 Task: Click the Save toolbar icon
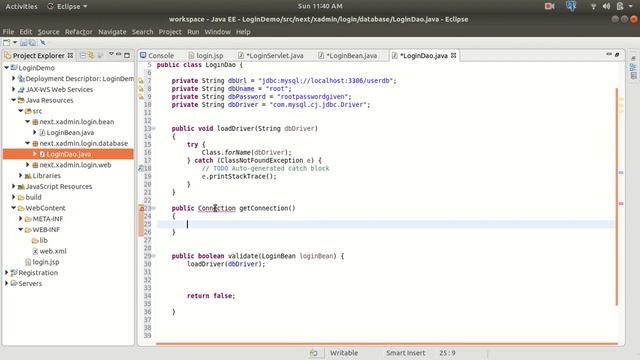[x=24, y=42]
